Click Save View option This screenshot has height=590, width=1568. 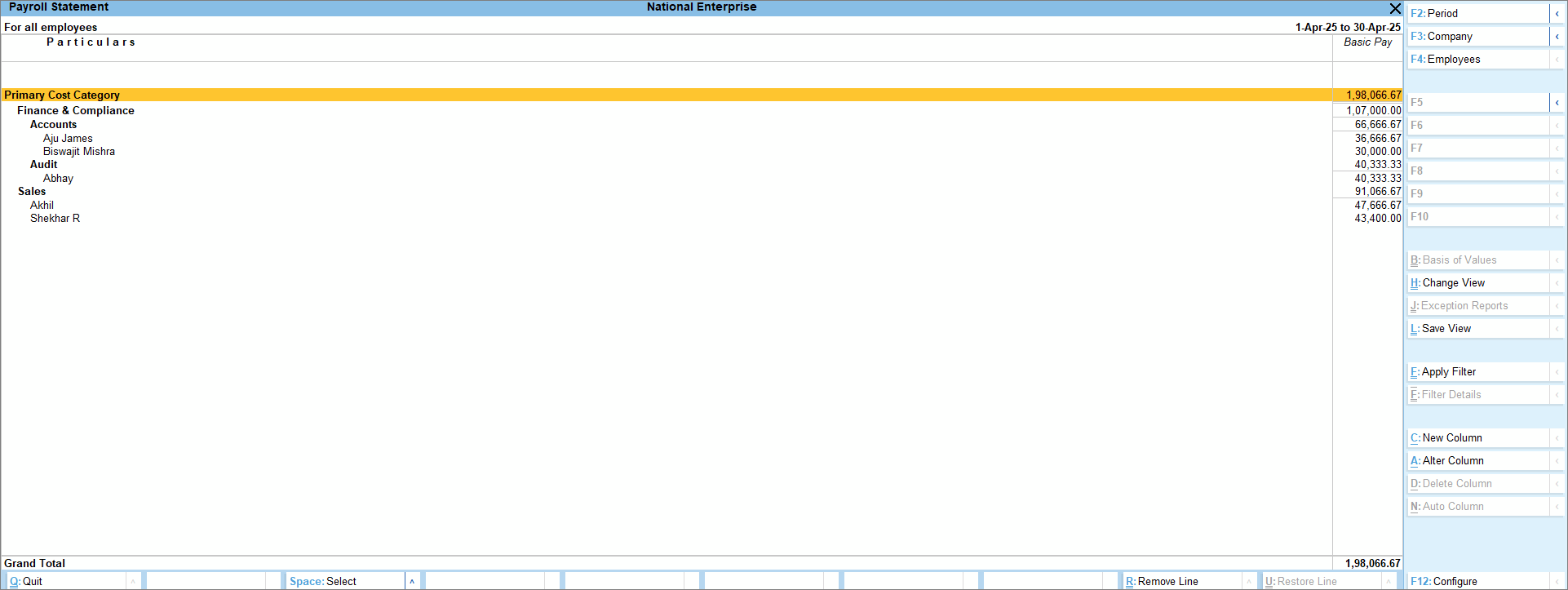[1477, 329]
